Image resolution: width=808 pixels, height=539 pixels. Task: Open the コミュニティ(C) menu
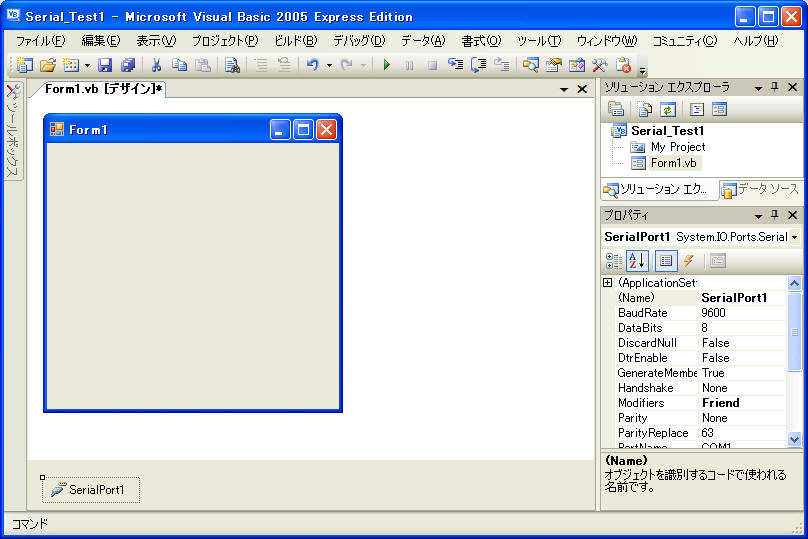[684, 41]
